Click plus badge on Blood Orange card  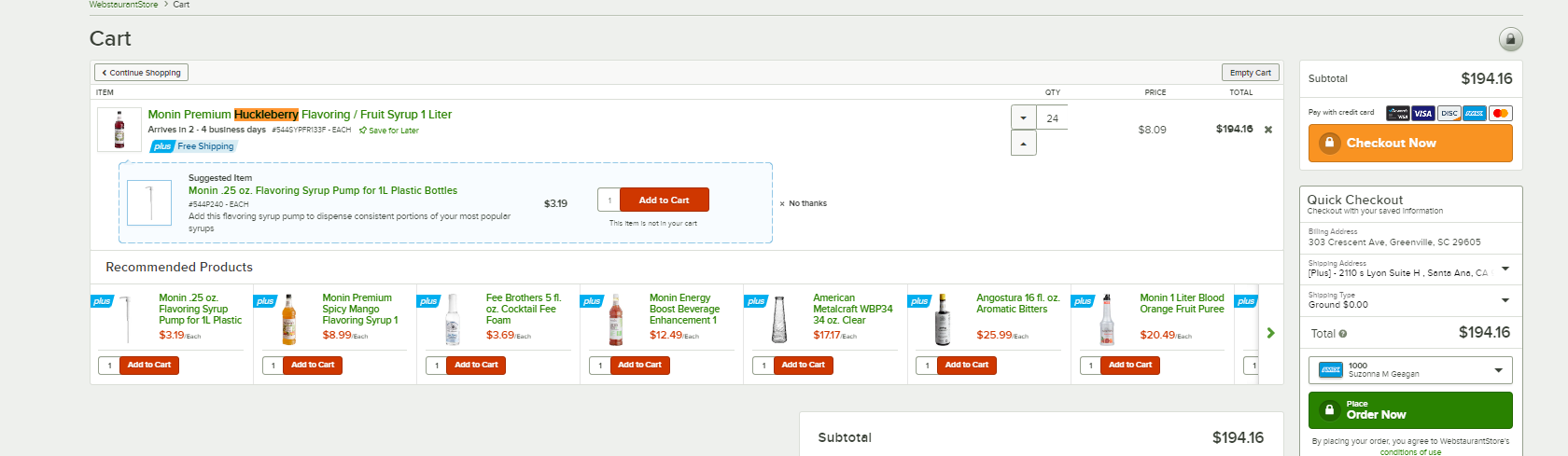1083,301
